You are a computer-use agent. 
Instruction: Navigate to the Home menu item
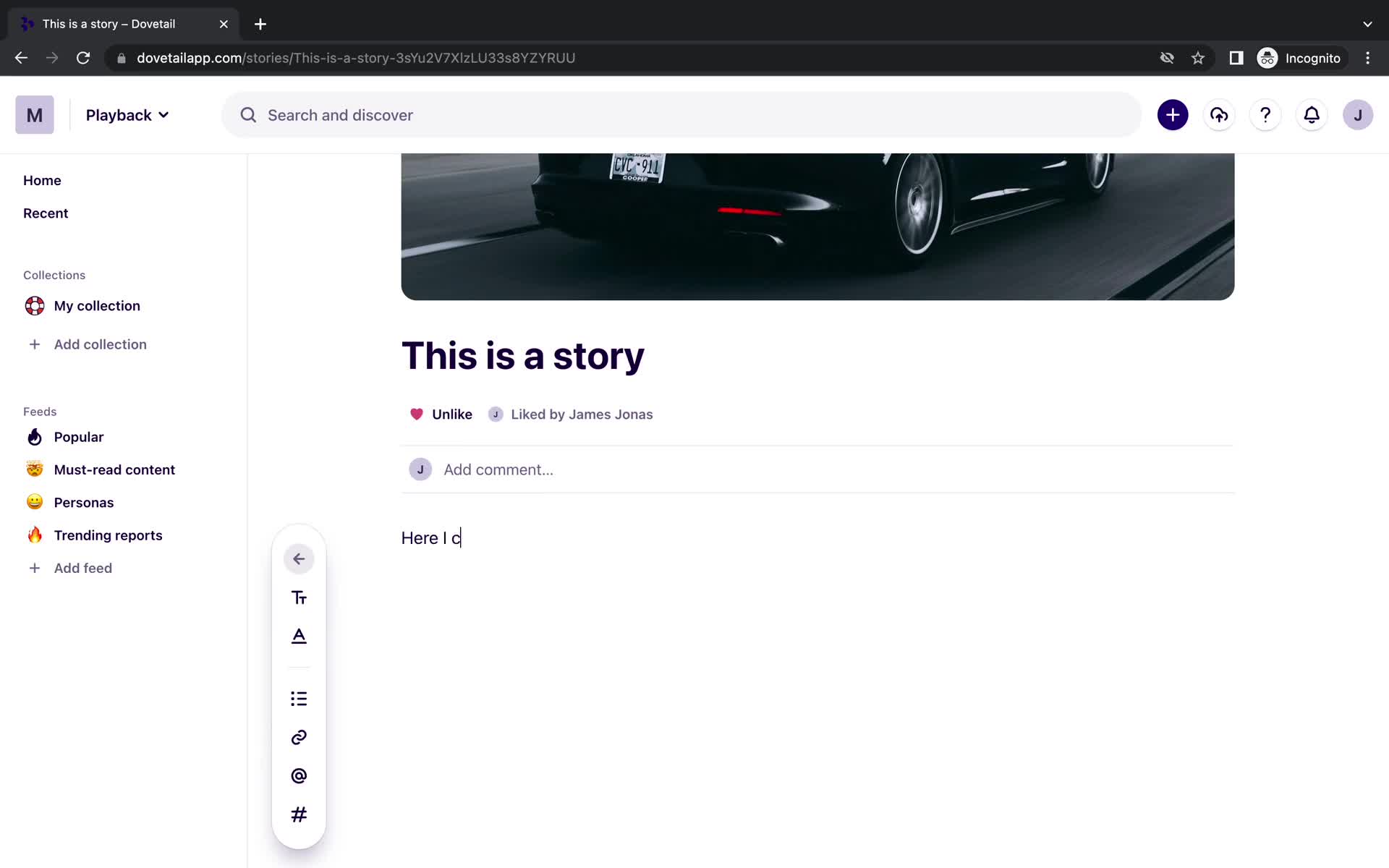click(x=42, y=179)
